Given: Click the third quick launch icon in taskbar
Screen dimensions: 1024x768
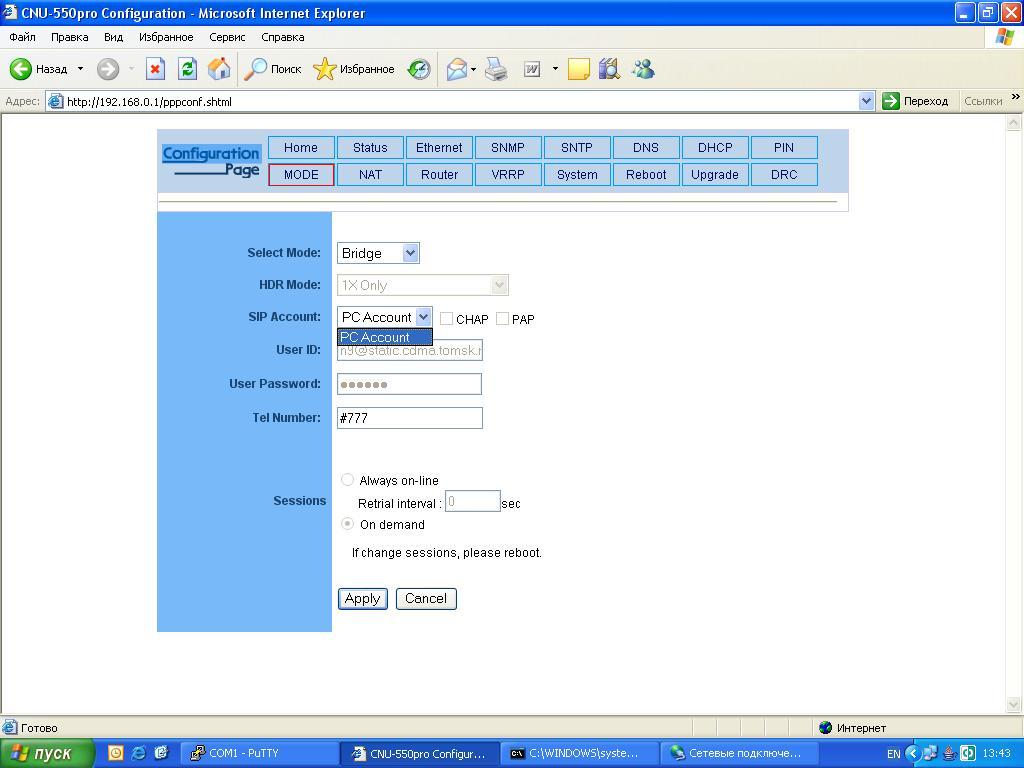Looking at the screenshot, I should tap(161, 753).
